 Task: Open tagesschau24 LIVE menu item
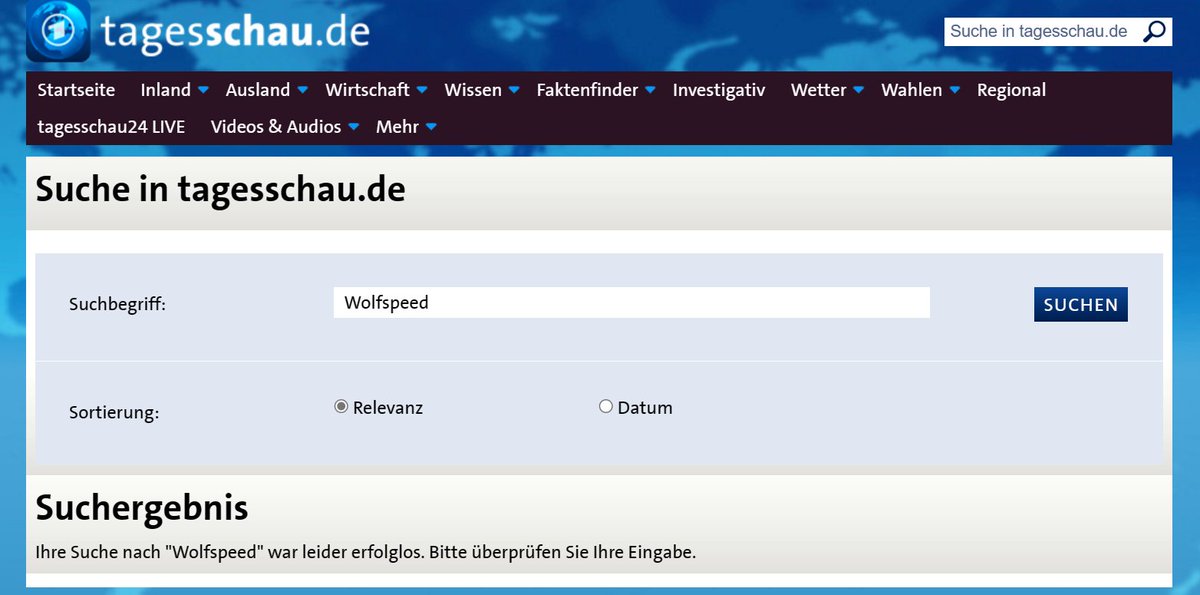tap(111, 127)
